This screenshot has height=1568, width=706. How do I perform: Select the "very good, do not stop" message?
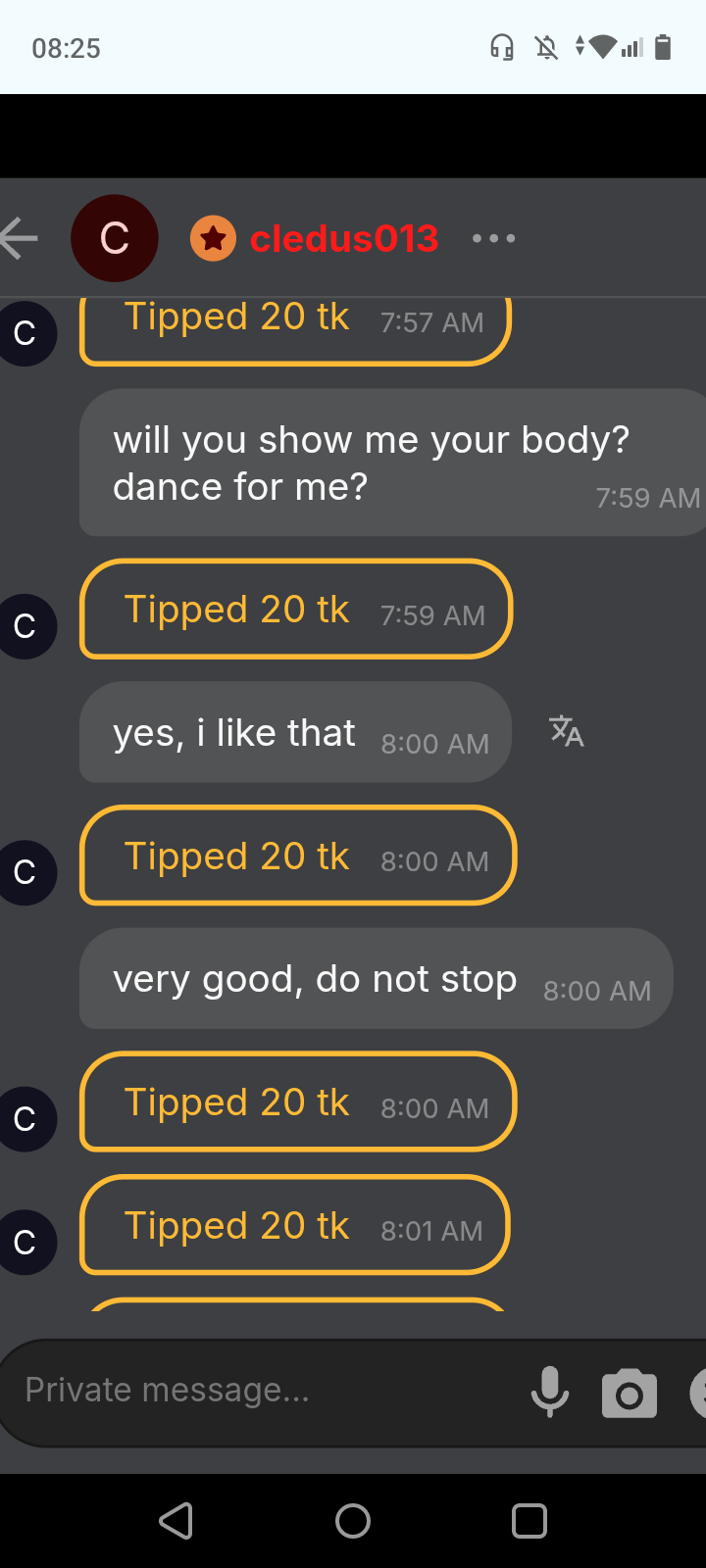(376, 979)
